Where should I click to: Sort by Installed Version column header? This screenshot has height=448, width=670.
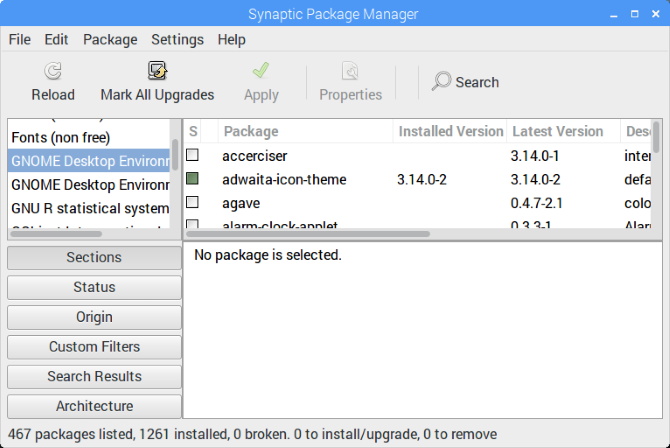tap(450, 131)
